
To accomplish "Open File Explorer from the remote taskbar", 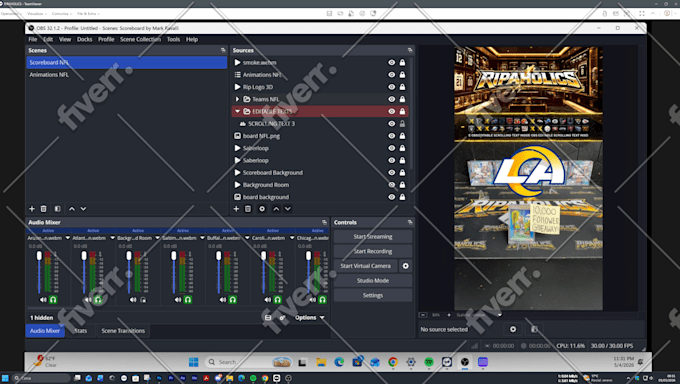I will 321,362.
